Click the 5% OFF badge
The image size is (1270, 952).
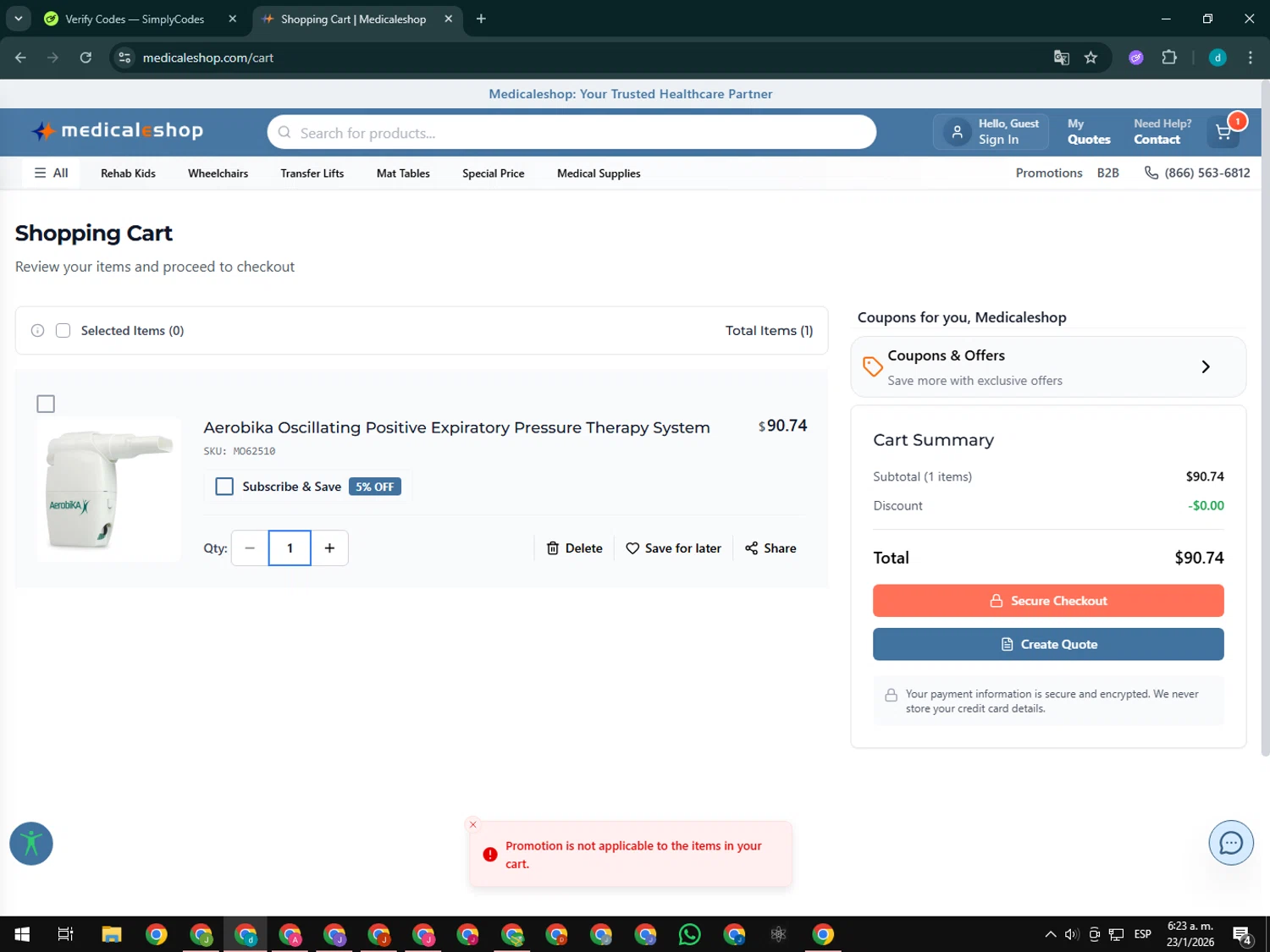click(375, 487)
